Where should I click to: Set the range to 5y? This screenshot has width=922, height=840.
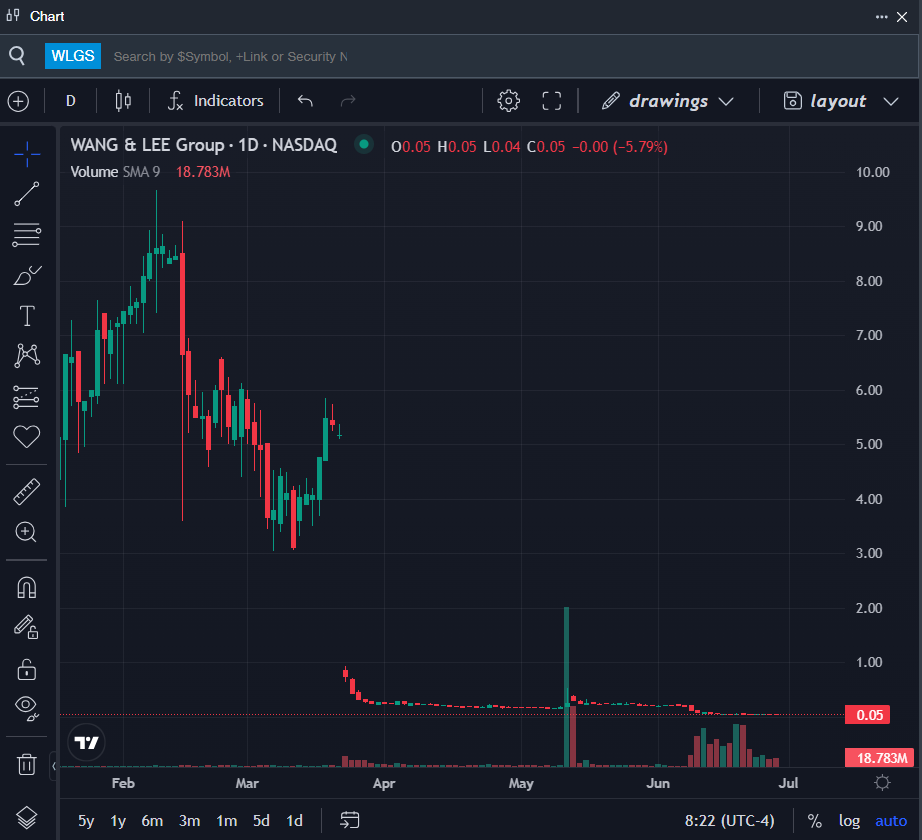tap(86, 821)
